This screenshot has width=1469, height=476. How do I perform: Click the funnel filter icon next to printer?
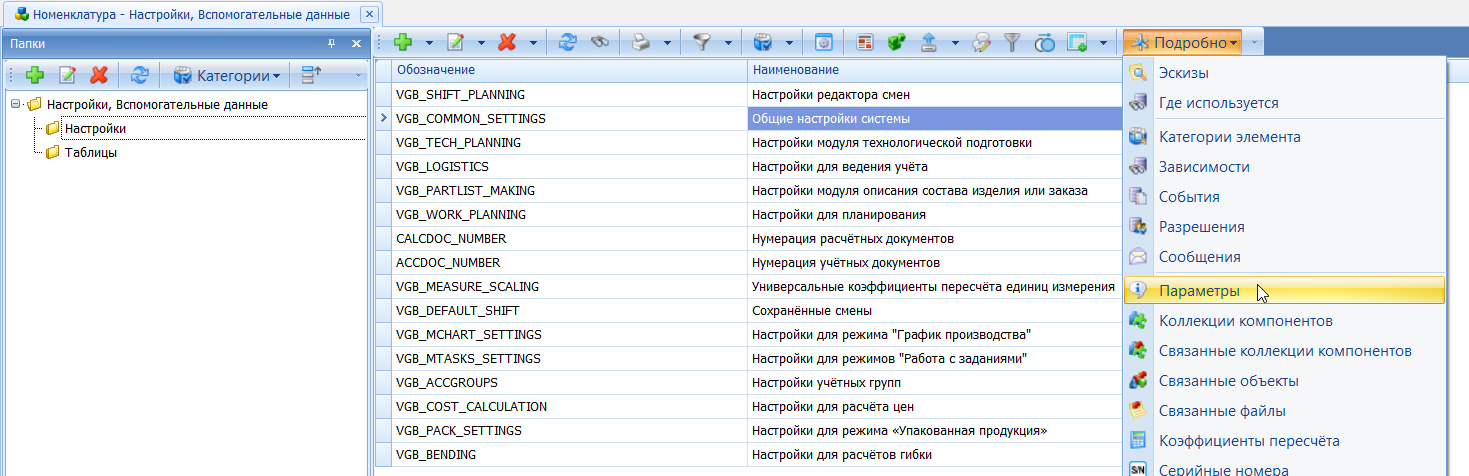click(702, 42)
